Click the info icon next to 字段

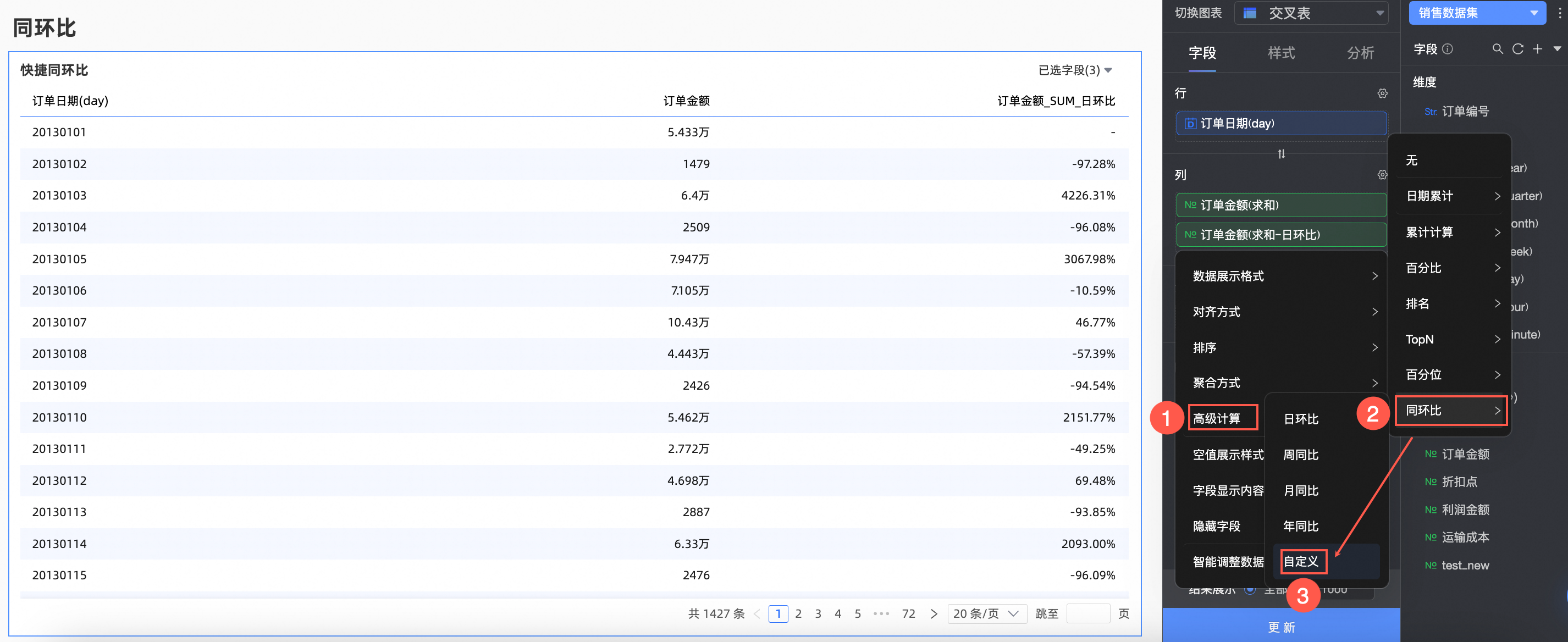click(1448, 49)
